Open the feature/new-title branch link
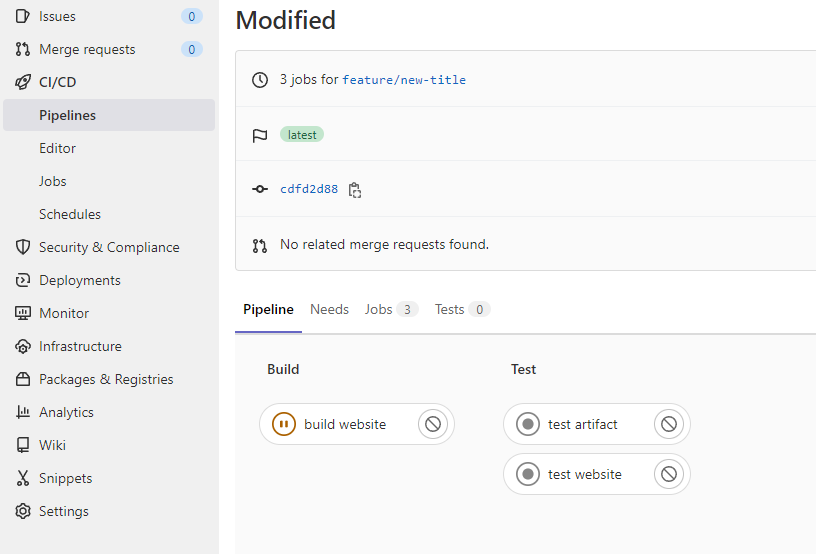The image size is (816, 554). [x=404, y=80]
